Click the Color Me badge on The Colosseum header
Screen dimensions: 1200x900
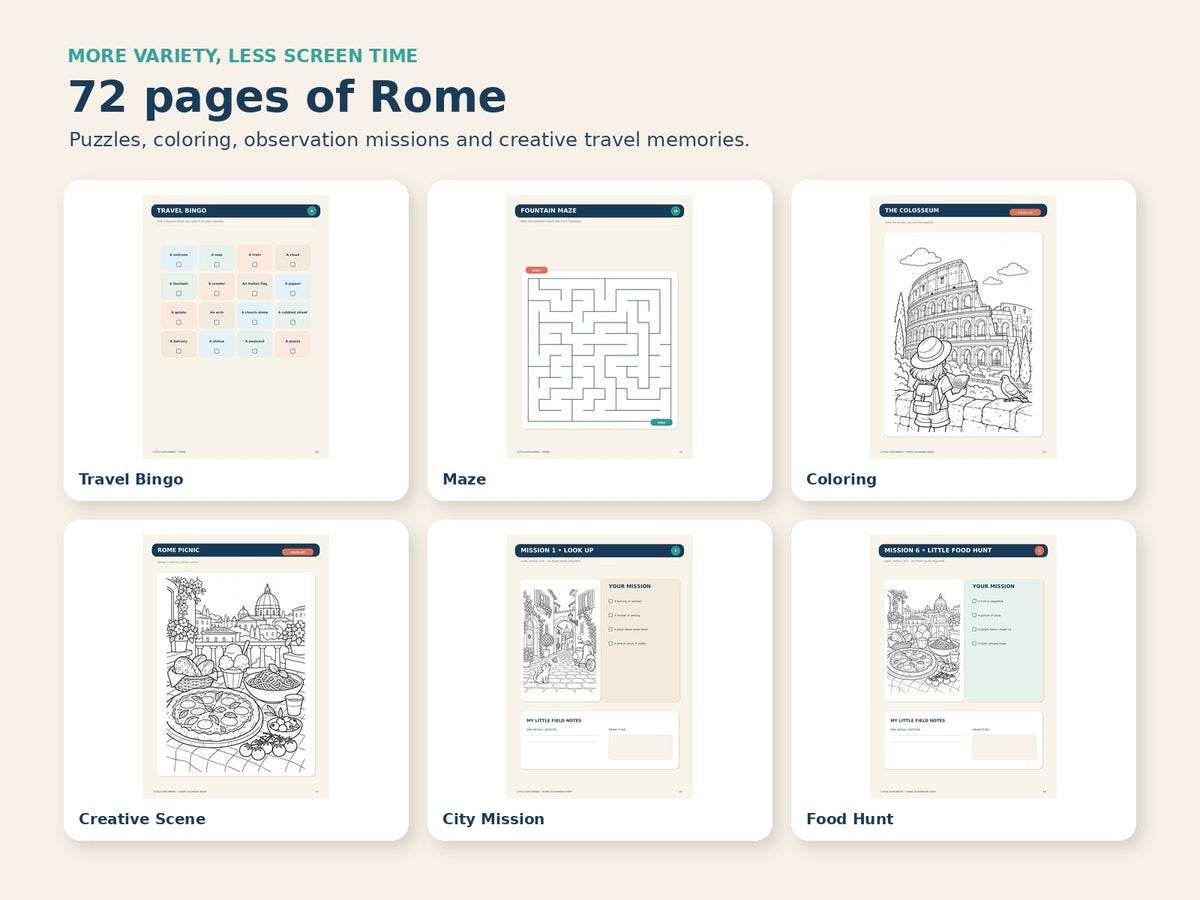click(1025, 212)
